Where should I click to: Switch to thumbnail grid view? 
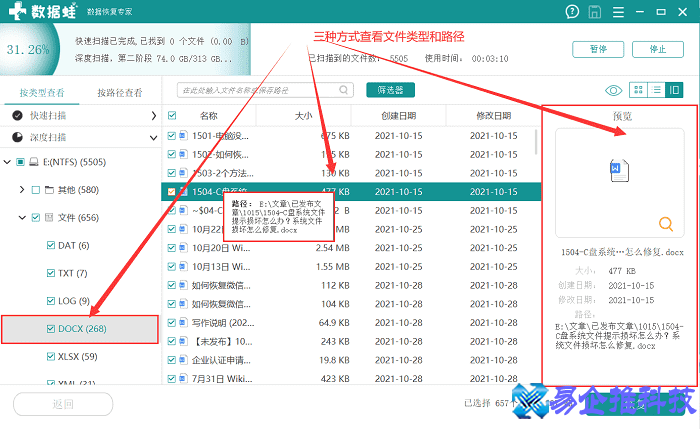click(638, 90)
